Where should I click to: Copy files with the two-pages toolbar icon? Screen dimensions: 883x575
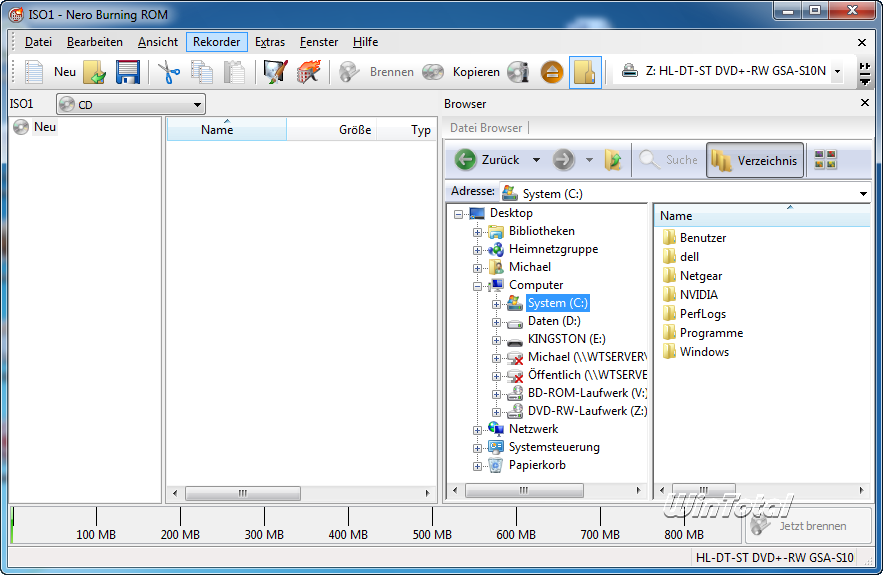(202, 72)
